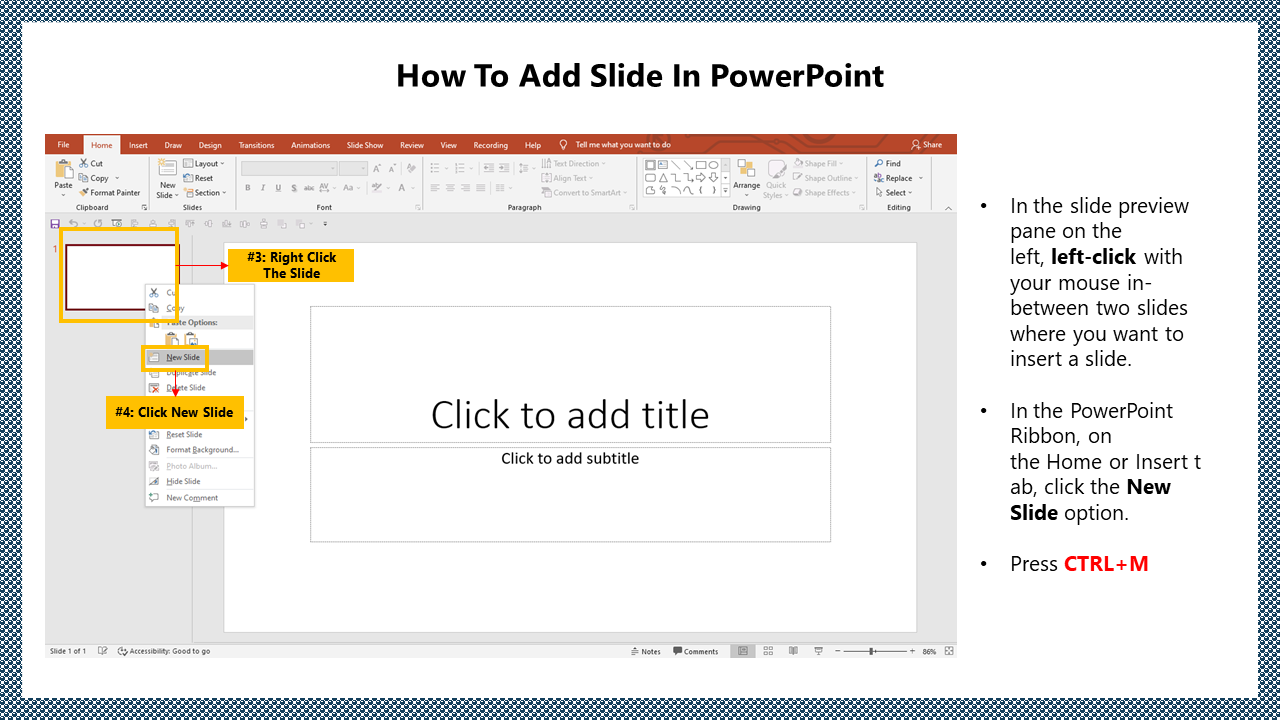This screenshot has width=1280, height=720.
Task: Click the 'Click to add subtitle' placeholder
Action: [570, 494]
